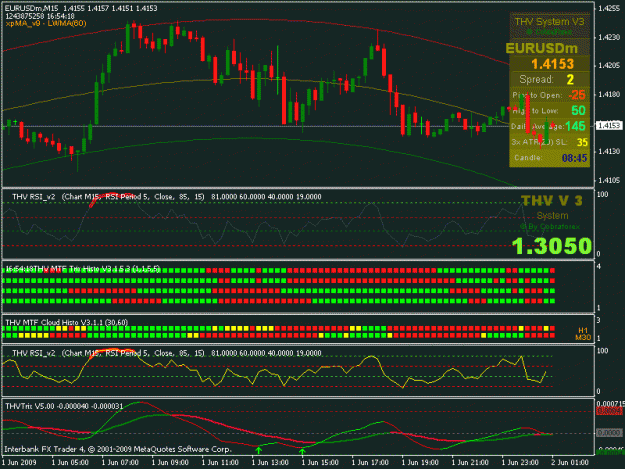Viewport: 625px width, 469px height.
Task: Click the EURUSDm,M15 chart title text
Action: coord(81,8)
